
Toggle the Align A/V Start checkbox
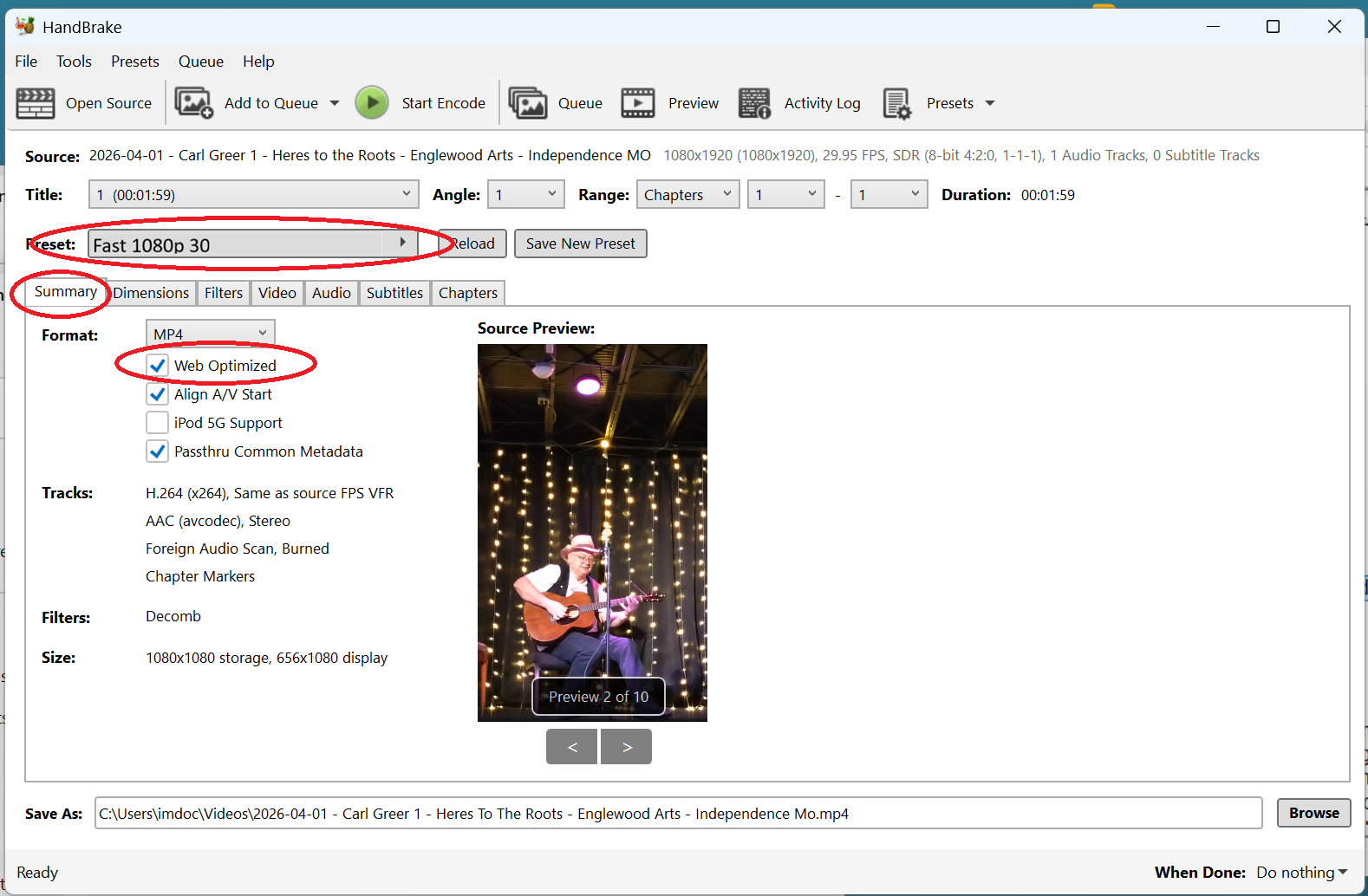click(158, 394)
